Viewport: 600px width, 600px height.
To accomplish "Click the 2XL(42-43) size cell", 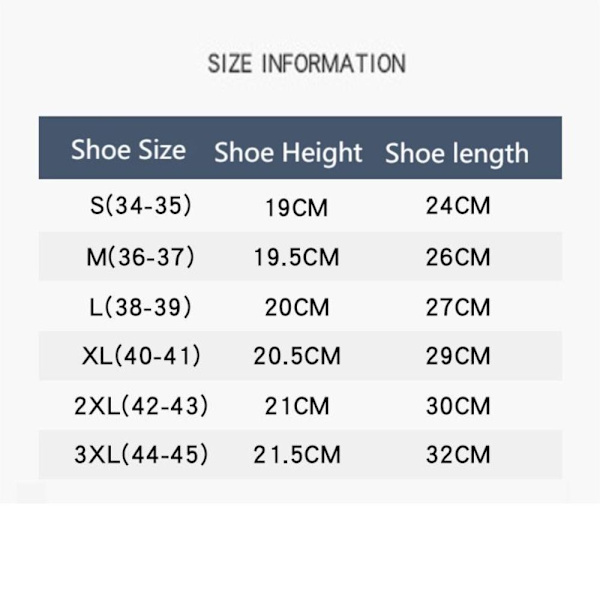I will coord(140,405).
